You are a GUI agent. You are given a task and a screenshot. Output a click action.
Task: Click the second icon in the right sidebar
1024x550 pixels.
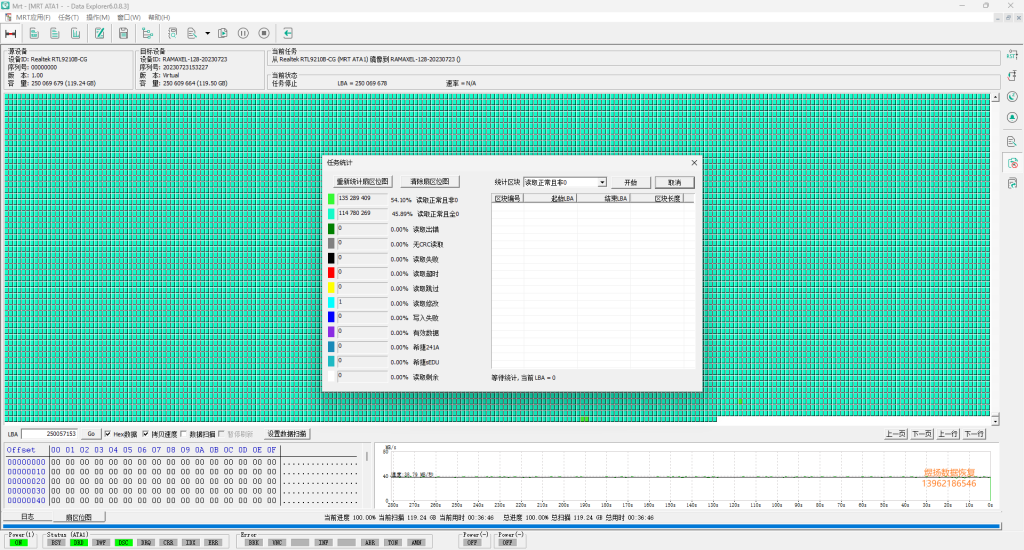pos(1012,76)
